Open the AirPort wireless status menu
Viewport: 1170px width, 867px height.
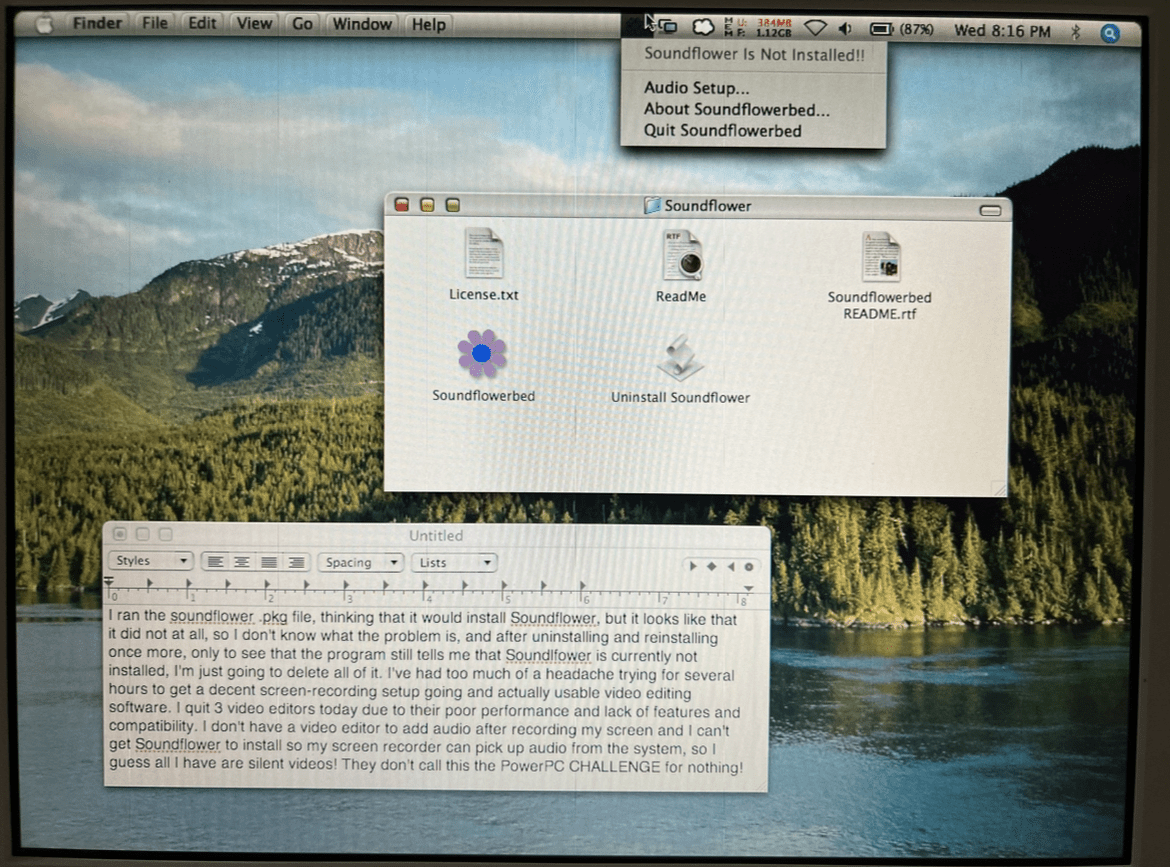815,28
